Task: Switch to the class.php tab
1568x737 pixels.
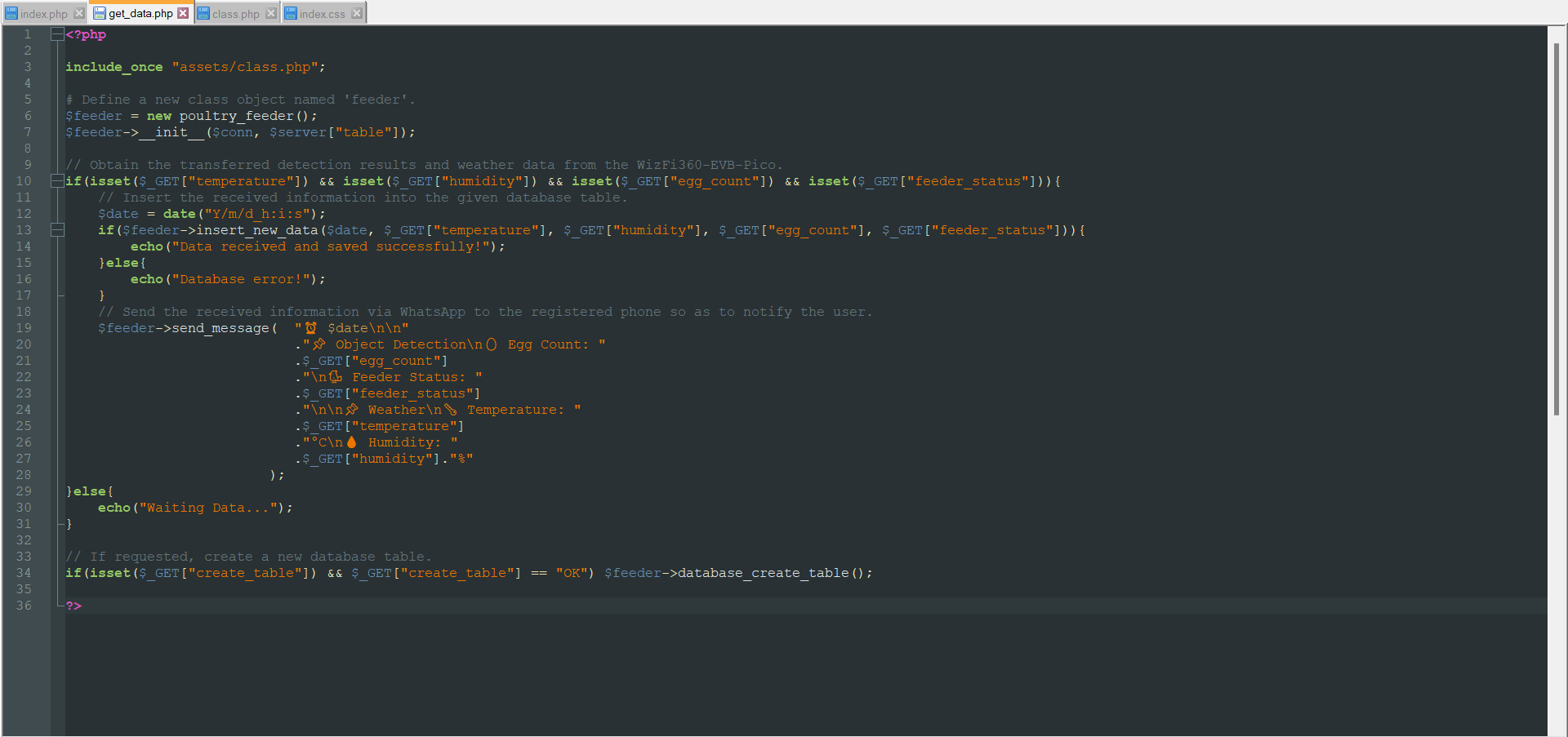Action: [235, 13]
